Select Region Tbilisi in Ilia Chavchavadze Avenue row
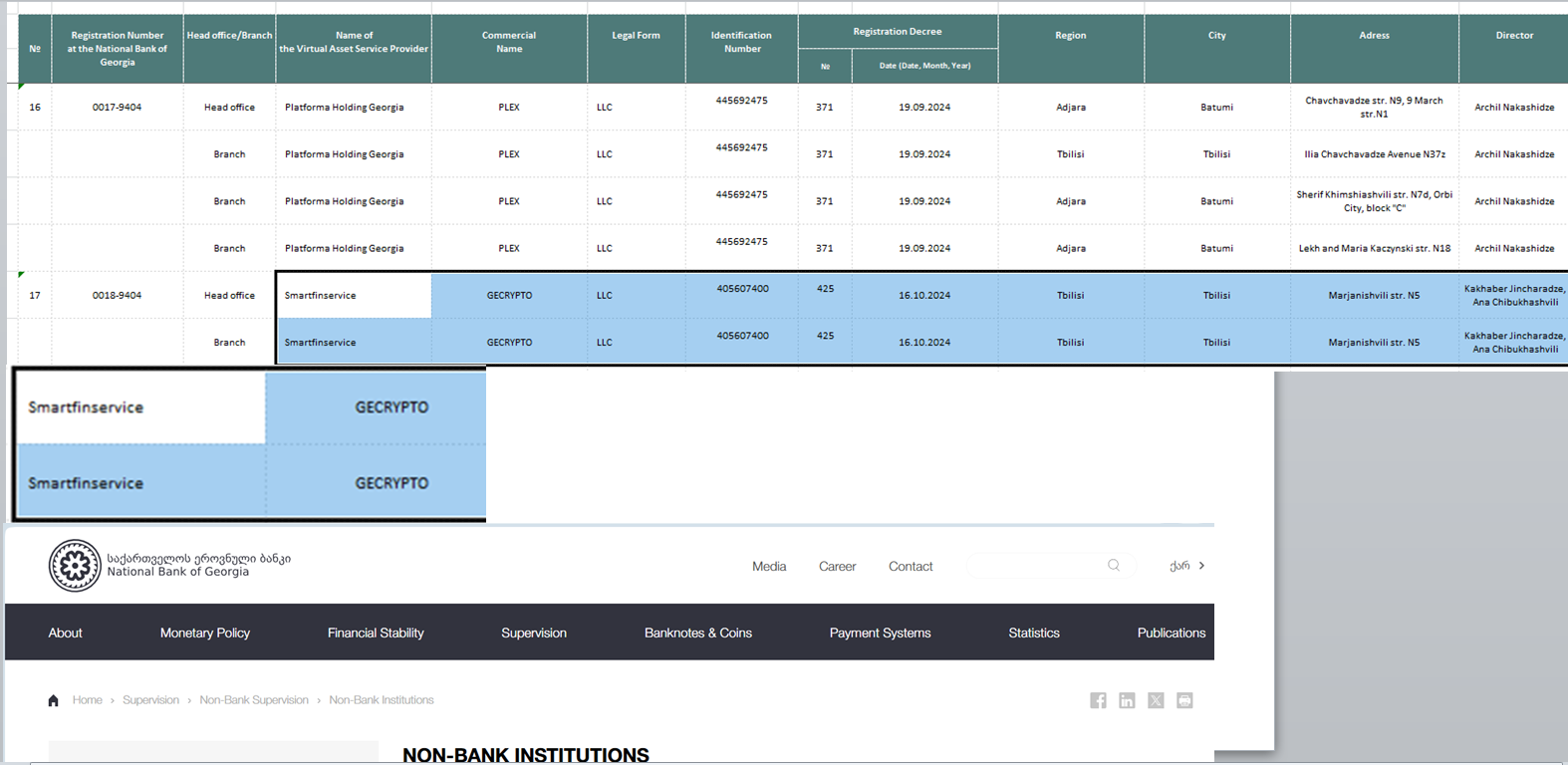1568x765 pixels. coord(1071,154)
